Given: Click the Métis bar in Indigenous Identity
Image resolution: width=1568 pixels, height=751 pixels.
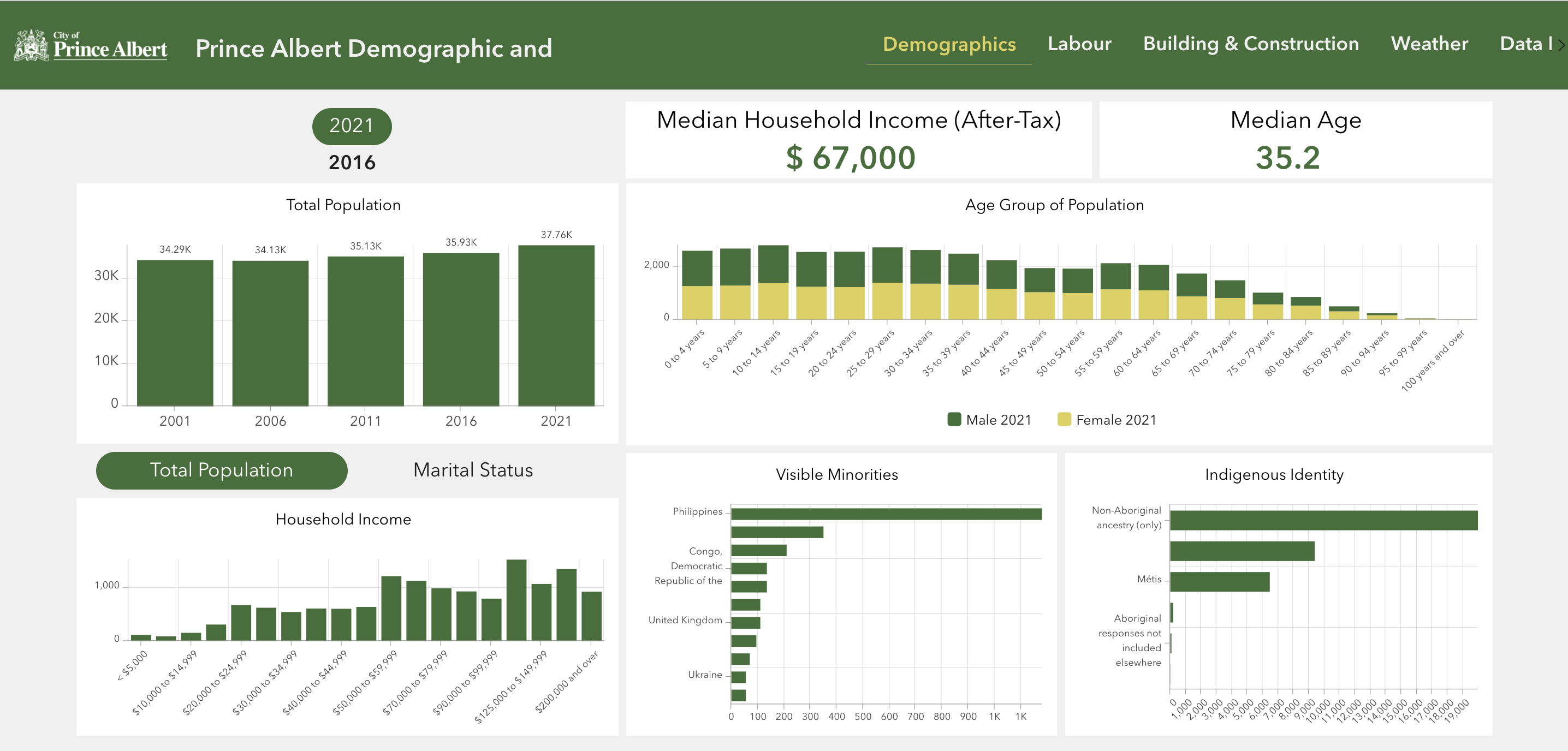Looking at the screenshot, I should click(1219, 581).
